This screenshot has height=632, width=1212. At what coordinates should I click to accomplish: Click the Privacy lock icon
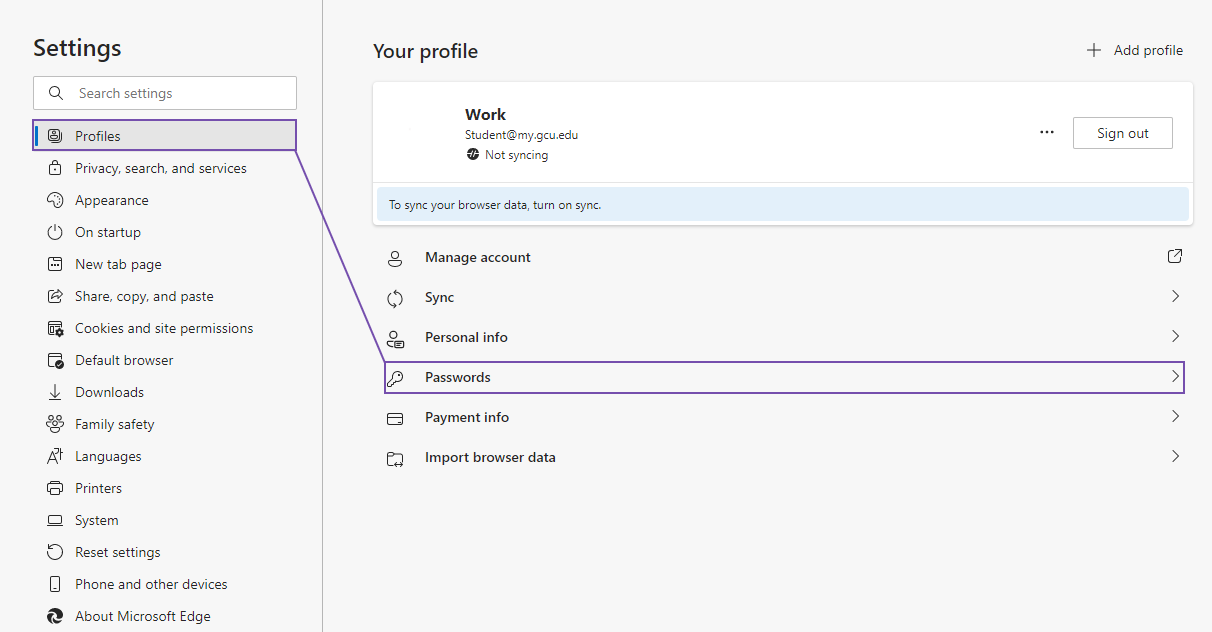tap(55, 168)
